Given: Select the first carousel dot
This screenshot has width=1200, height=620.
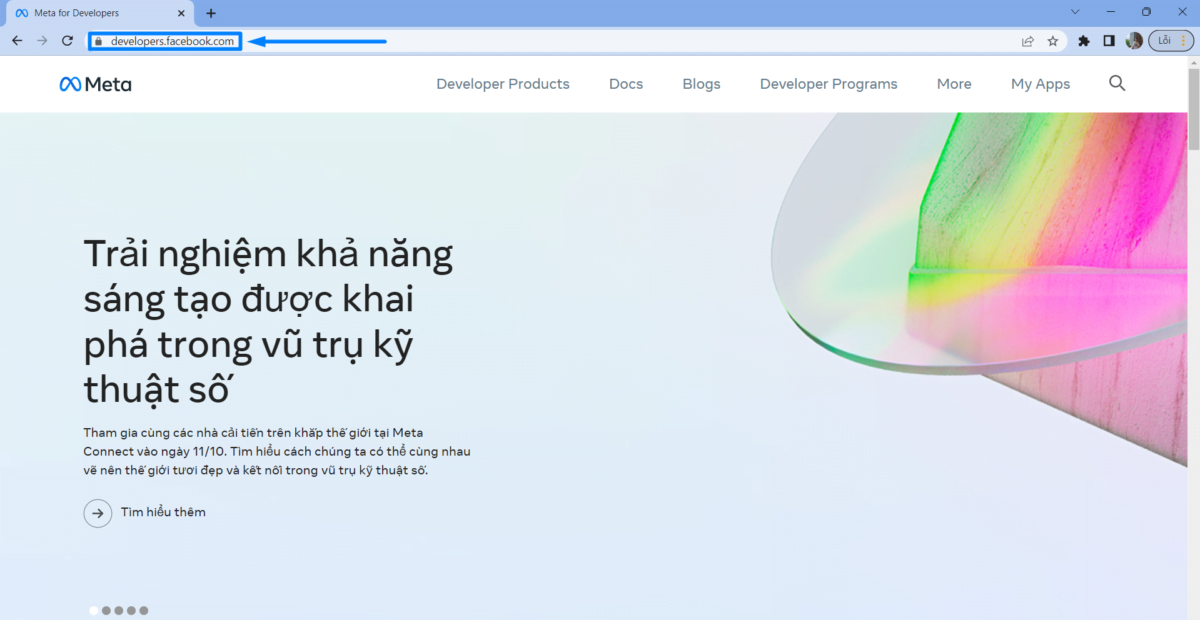Looking at the screenshot, I should click(94, 610).
